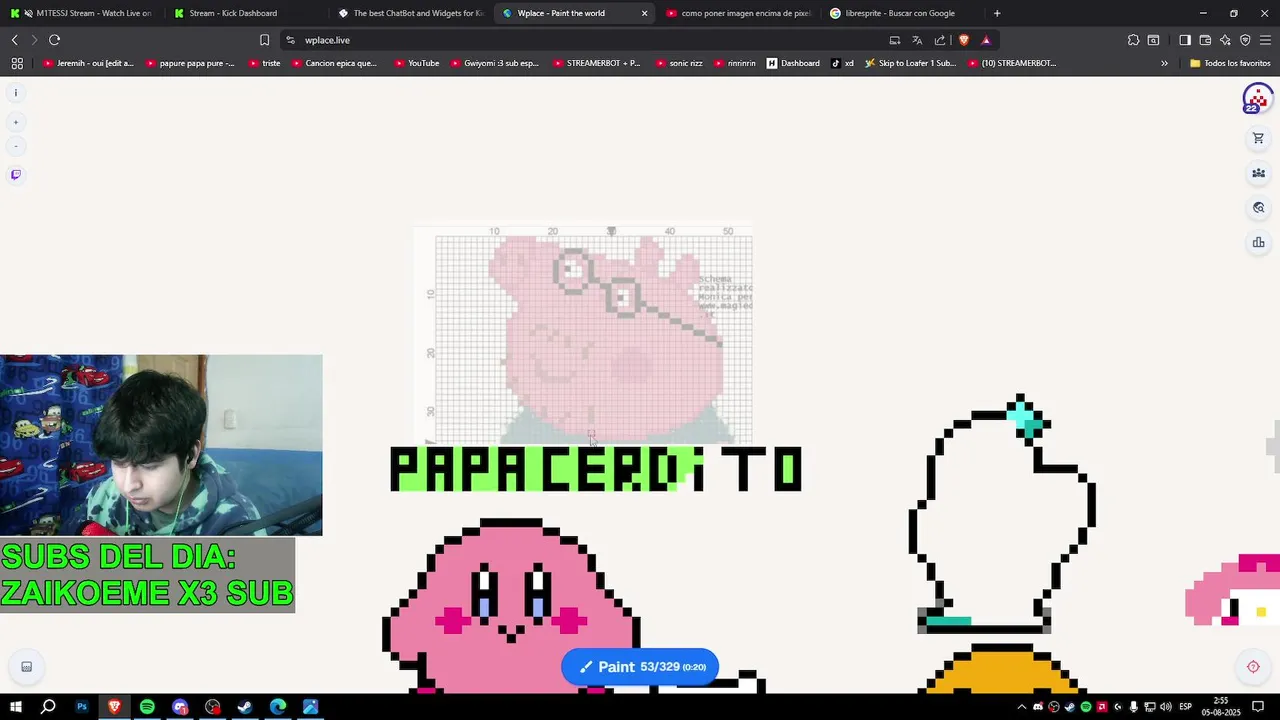Open the YouTube bookmark

(x=417, y=63)
